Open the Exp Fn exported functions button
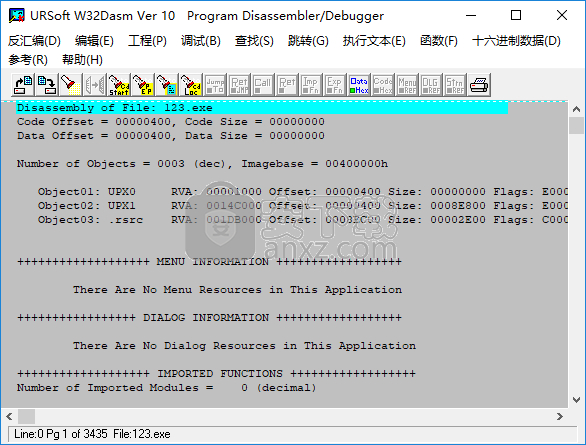Viewport: 586px width, 445px height. click(x=335, y=85)
